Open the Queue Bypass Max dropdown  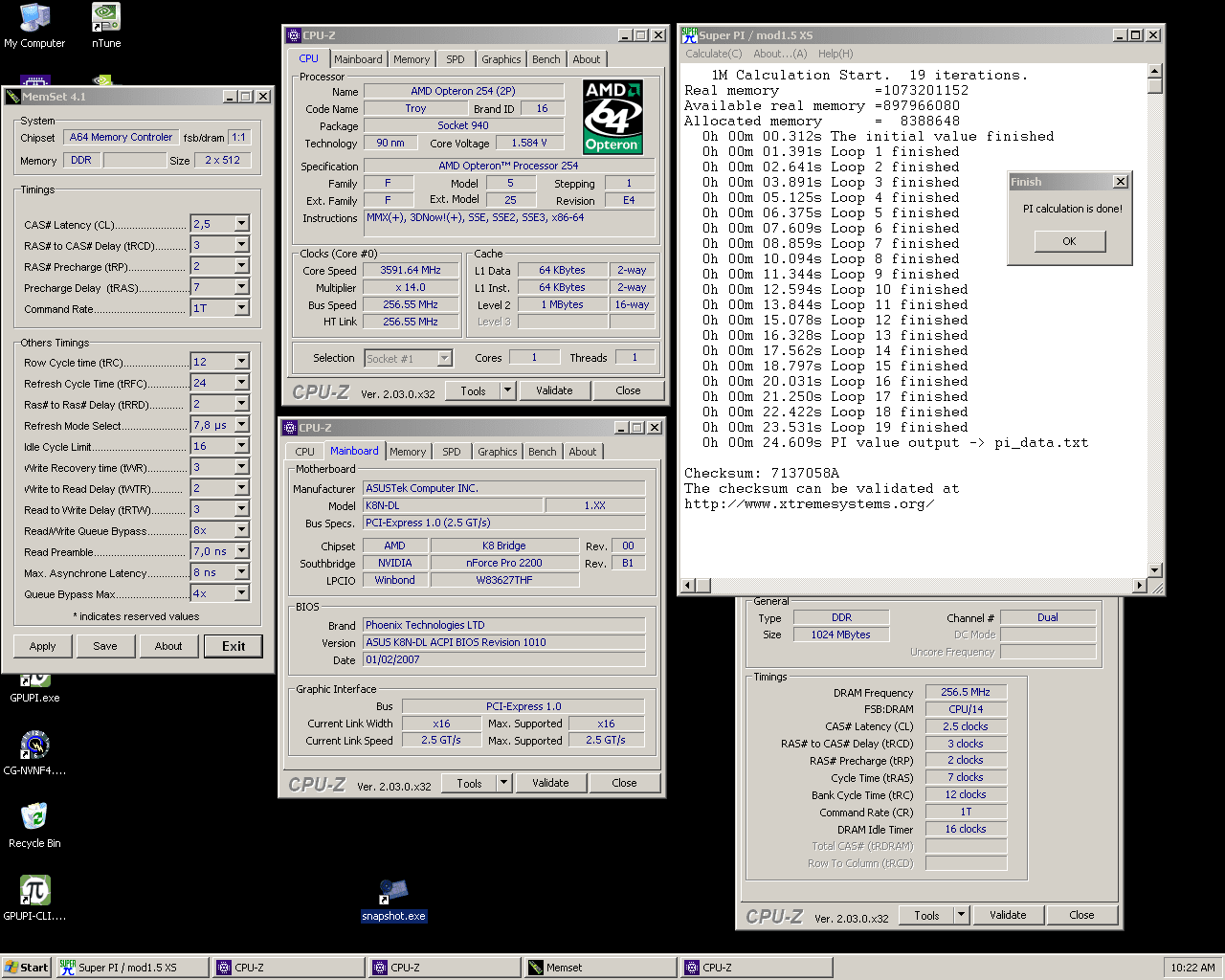click(x=241, y=593)
